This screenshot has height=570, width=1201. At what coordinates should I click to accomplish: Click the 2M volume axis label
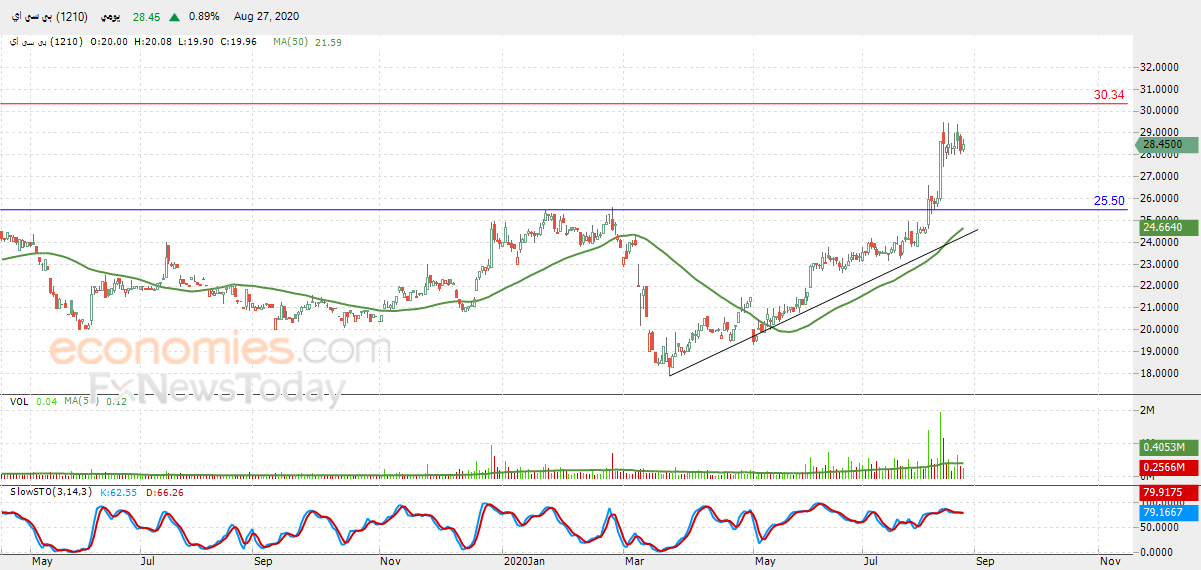click(1147, 411)
